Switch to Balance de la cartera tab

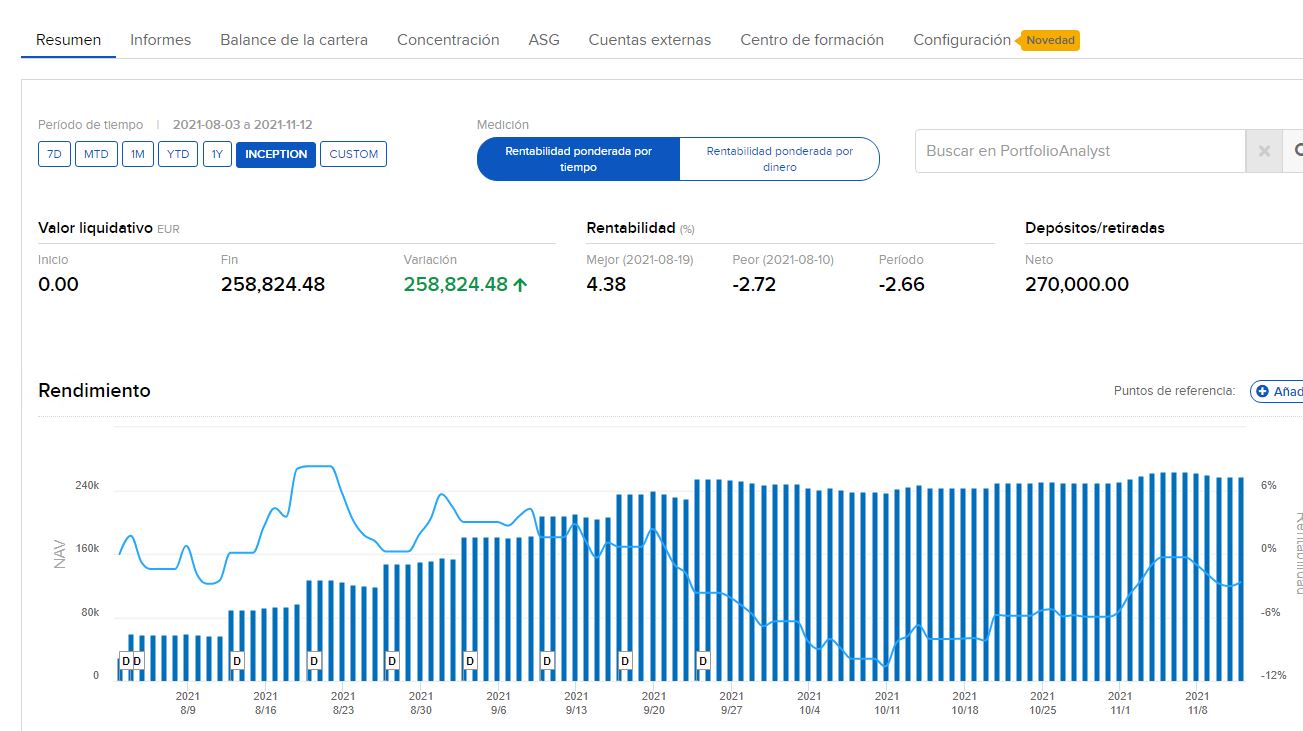(294, 40)
